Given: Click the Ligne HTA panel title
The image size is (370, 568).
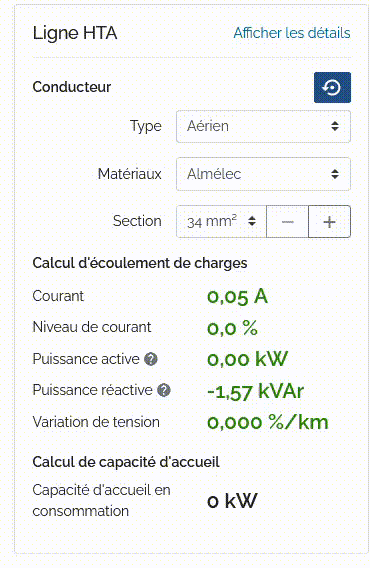Looking at the screenshot, I should [x=75, y=33].
